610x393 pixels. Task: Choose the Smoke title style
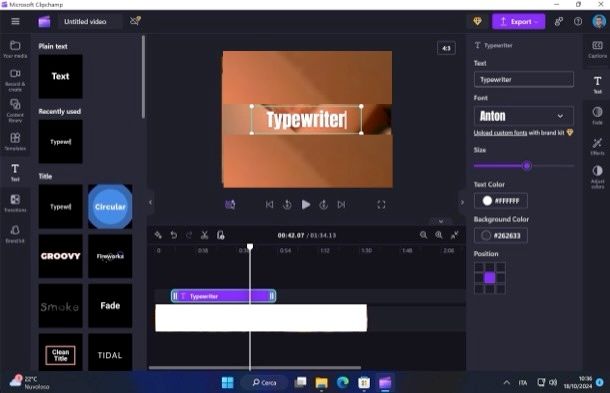point(60,306)
